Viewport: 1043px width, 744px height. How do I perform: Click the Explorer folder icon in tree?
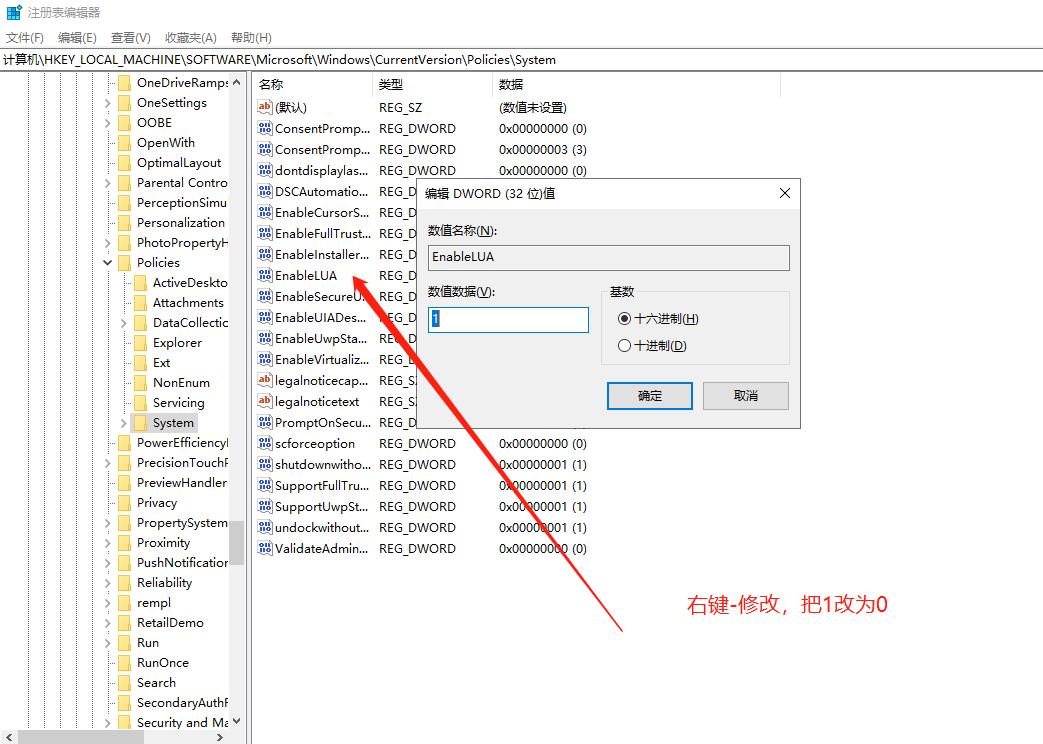pos(140,343)
